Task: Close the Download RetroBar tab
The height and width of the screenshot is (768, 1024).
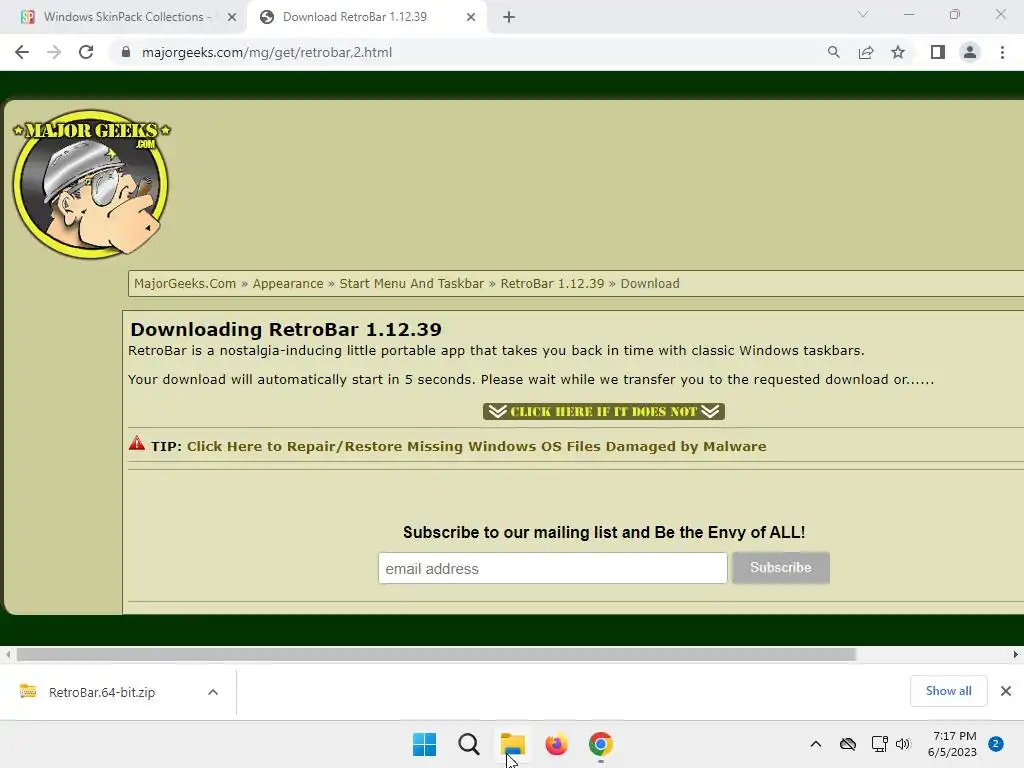Action: (x=471, y=17)
